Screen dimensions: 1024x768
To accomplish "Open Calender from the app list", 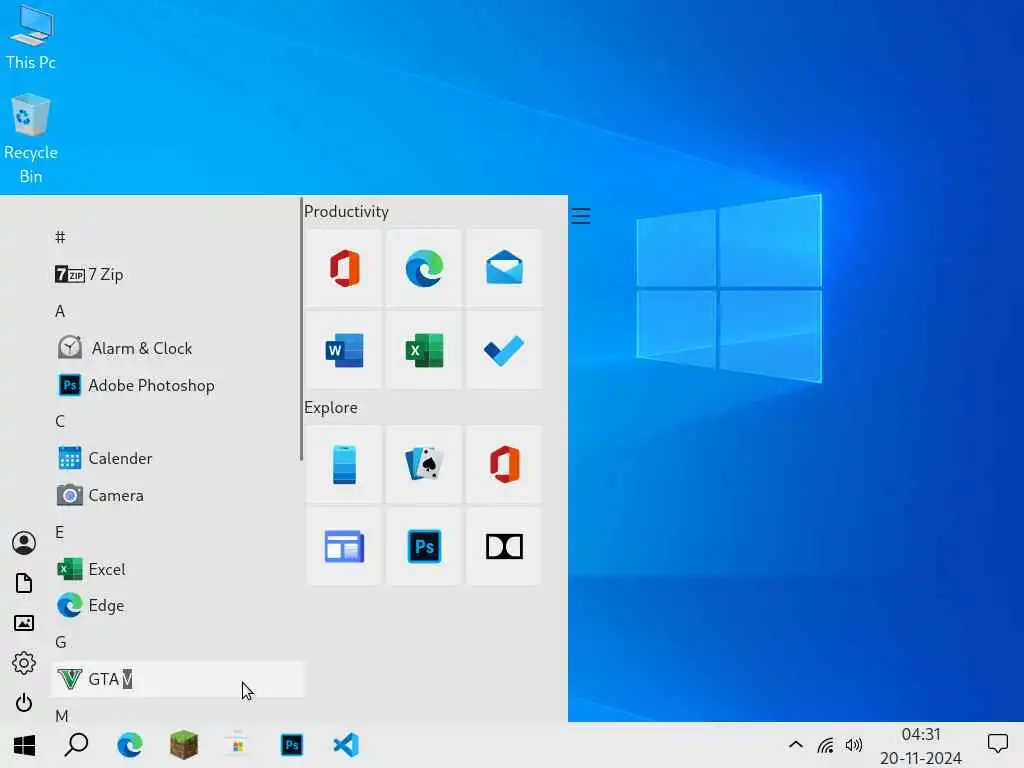I will [176, 458].
